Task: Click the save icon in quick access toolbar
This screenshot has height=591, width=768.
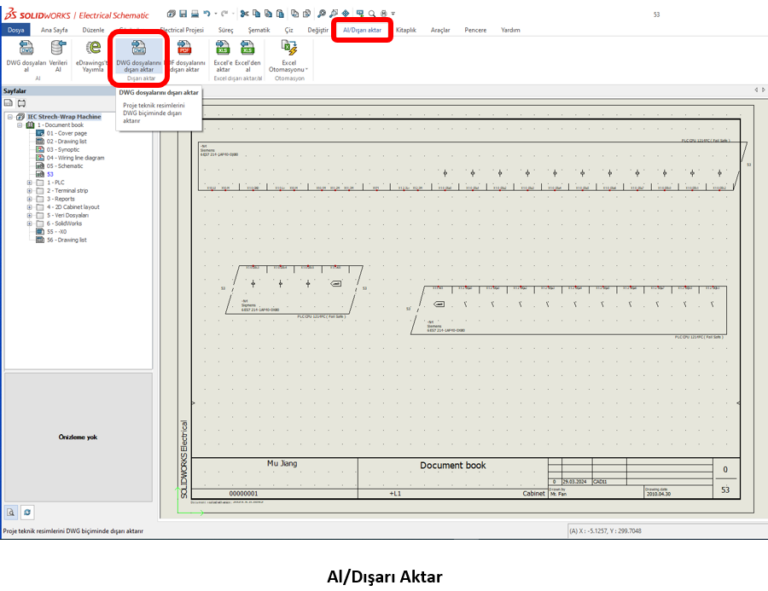Action: coord(182,15)
